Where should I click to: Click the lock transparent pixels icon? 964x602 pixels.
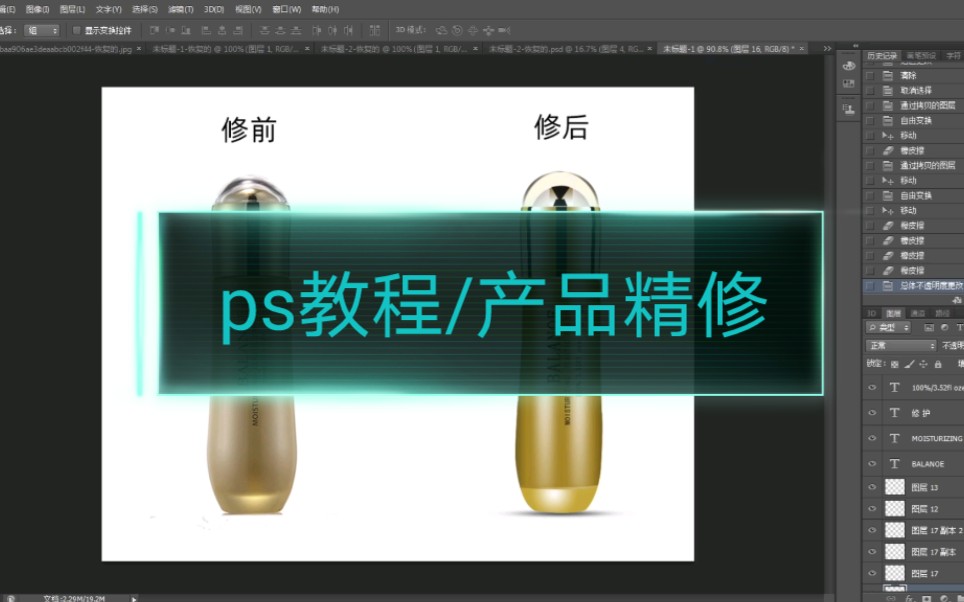(894, 364)
